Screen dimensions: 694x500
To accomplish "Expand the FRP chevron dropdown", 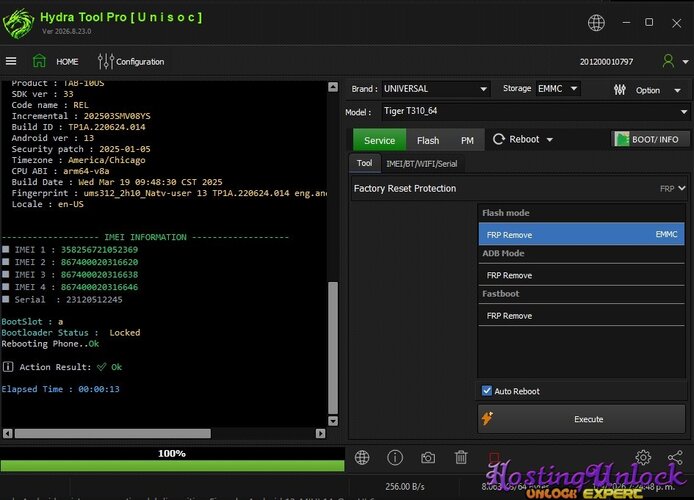I will pyautogui.click(x=682, y=188).
